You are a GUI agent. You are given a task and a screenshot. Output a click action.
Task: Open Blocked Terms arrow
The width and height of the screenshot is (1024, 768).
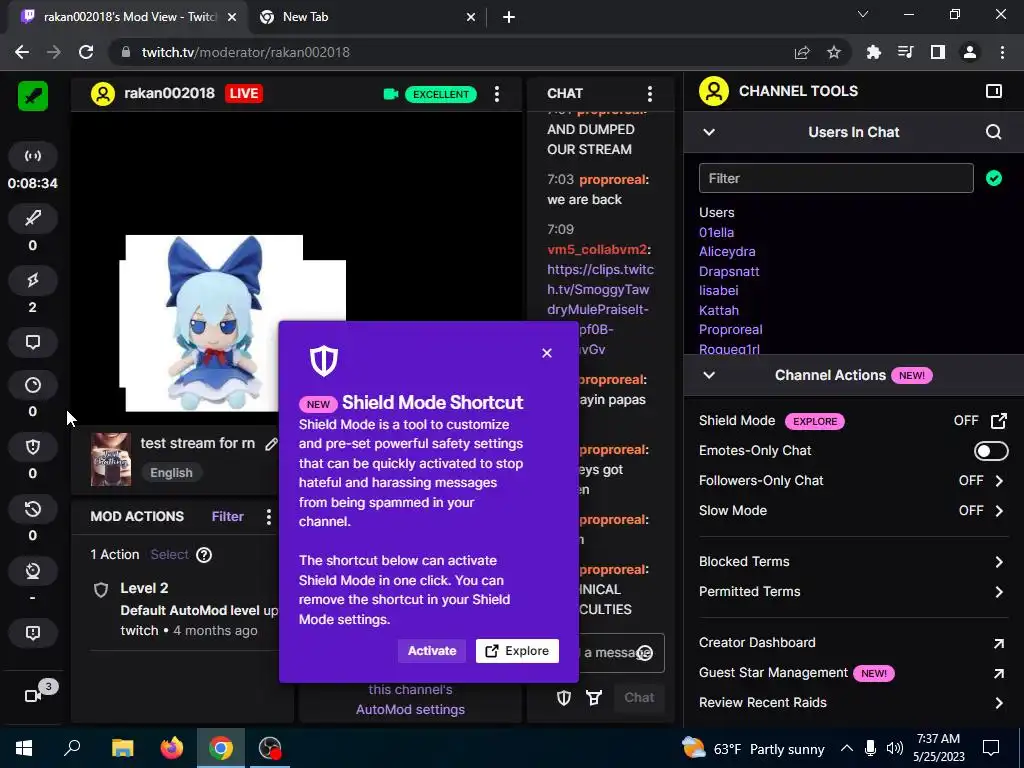[x=999, y=562]
